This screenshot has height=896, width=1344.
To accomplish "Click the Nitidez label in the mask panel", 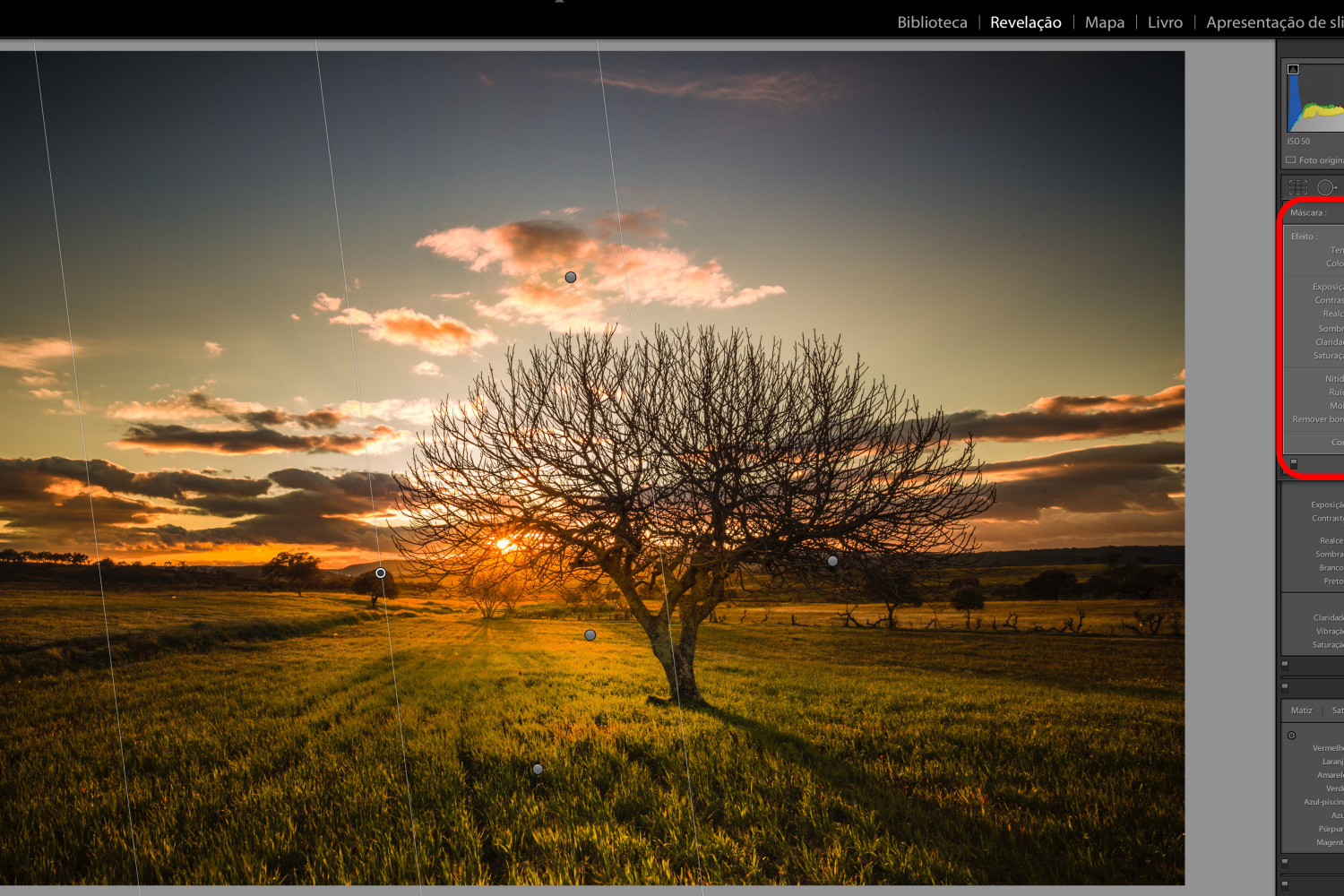I will (1334, 379).
